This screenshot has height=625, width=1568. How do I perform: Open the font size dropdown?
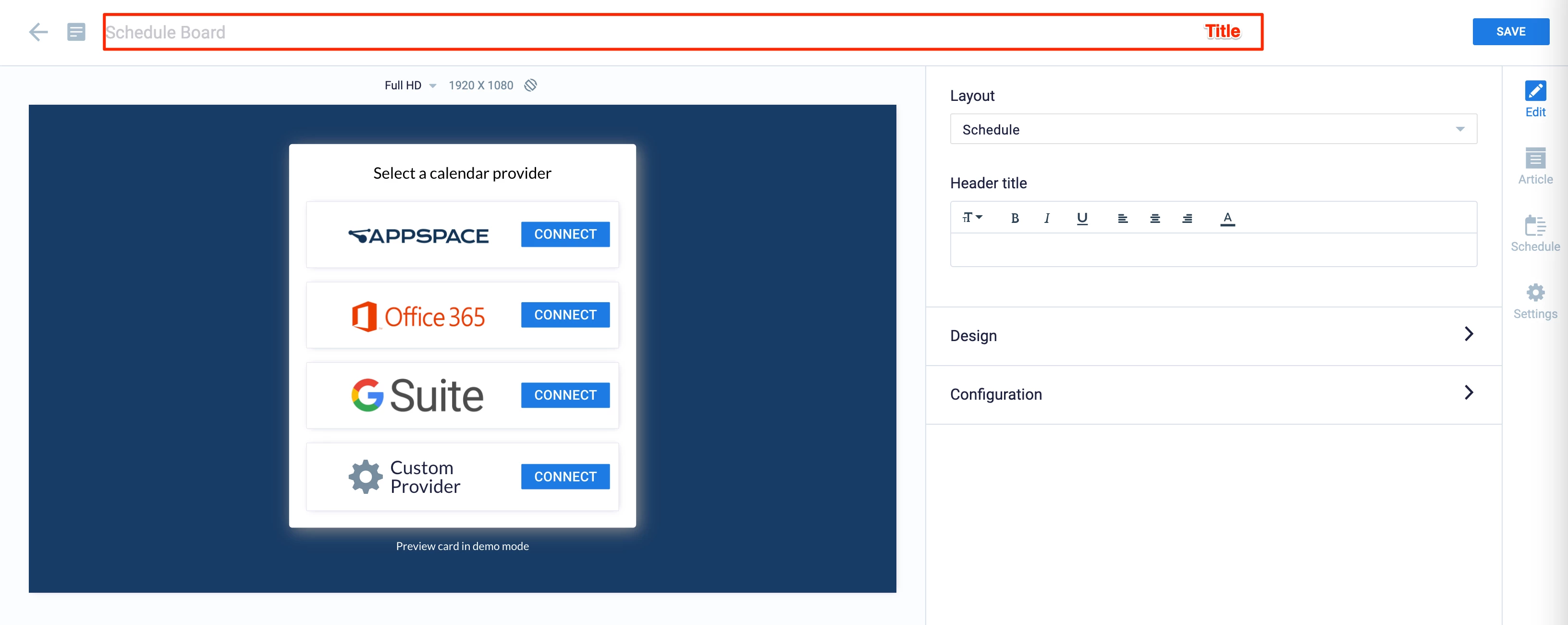click(972, 218)
